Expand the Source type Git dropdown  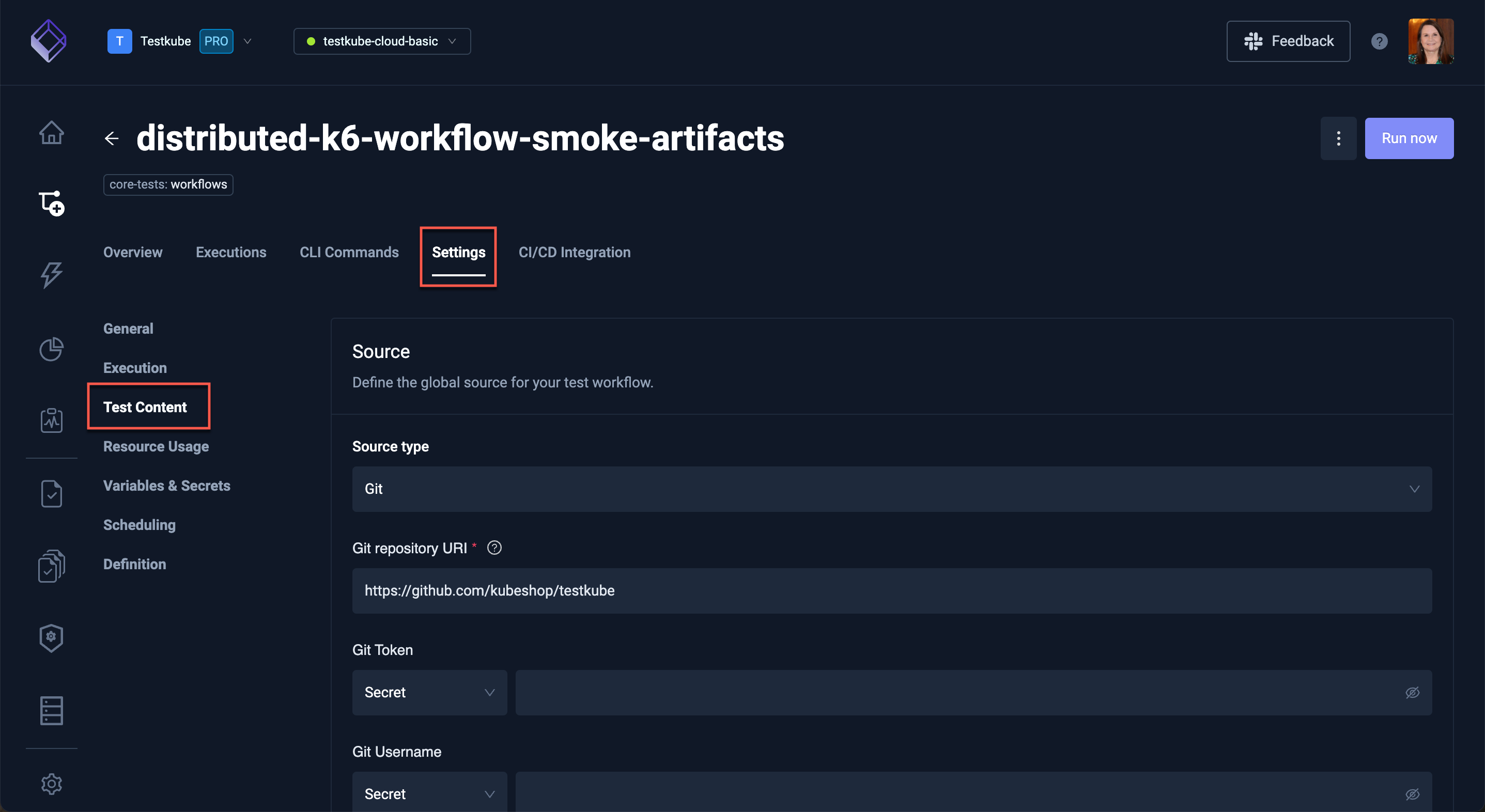pos(892,489)
